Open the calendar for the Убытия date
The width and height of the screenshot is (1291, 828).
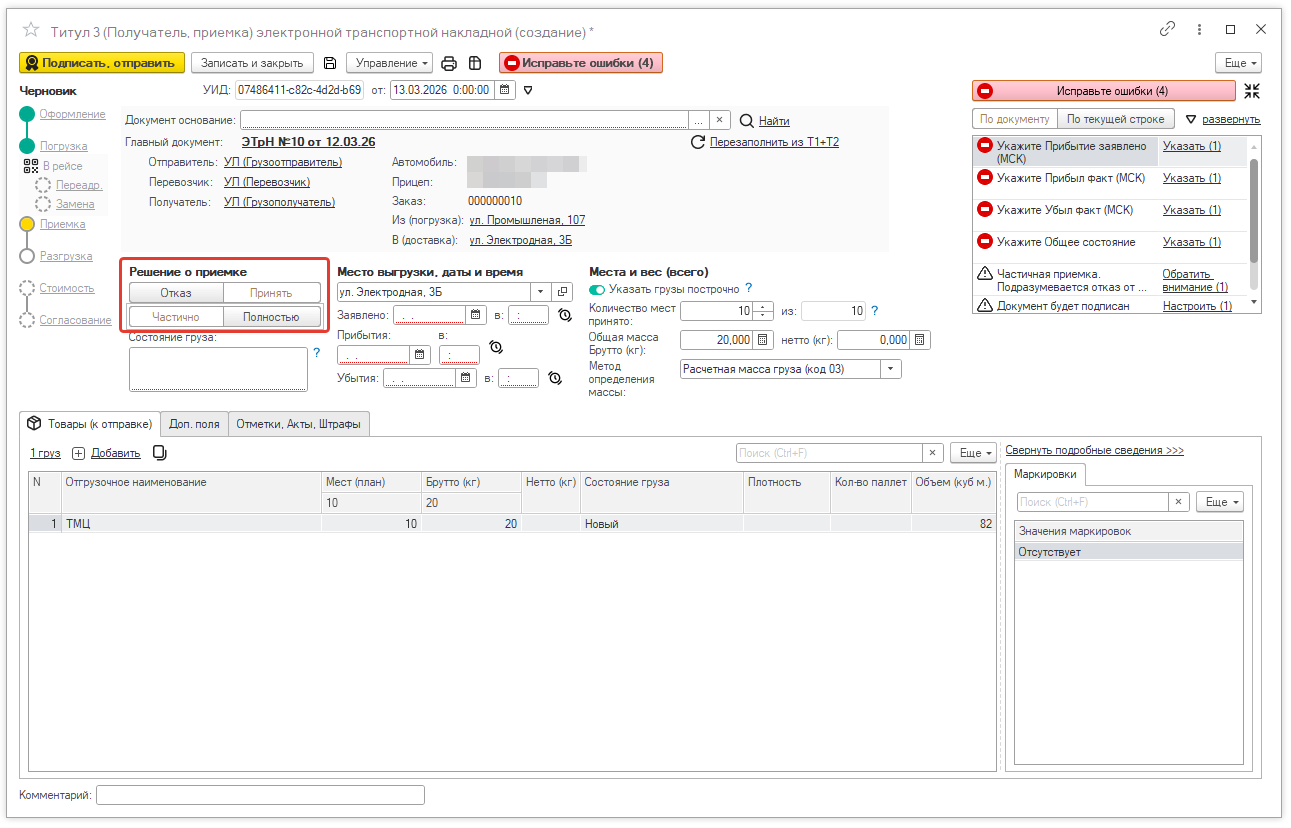click(466, 378)
